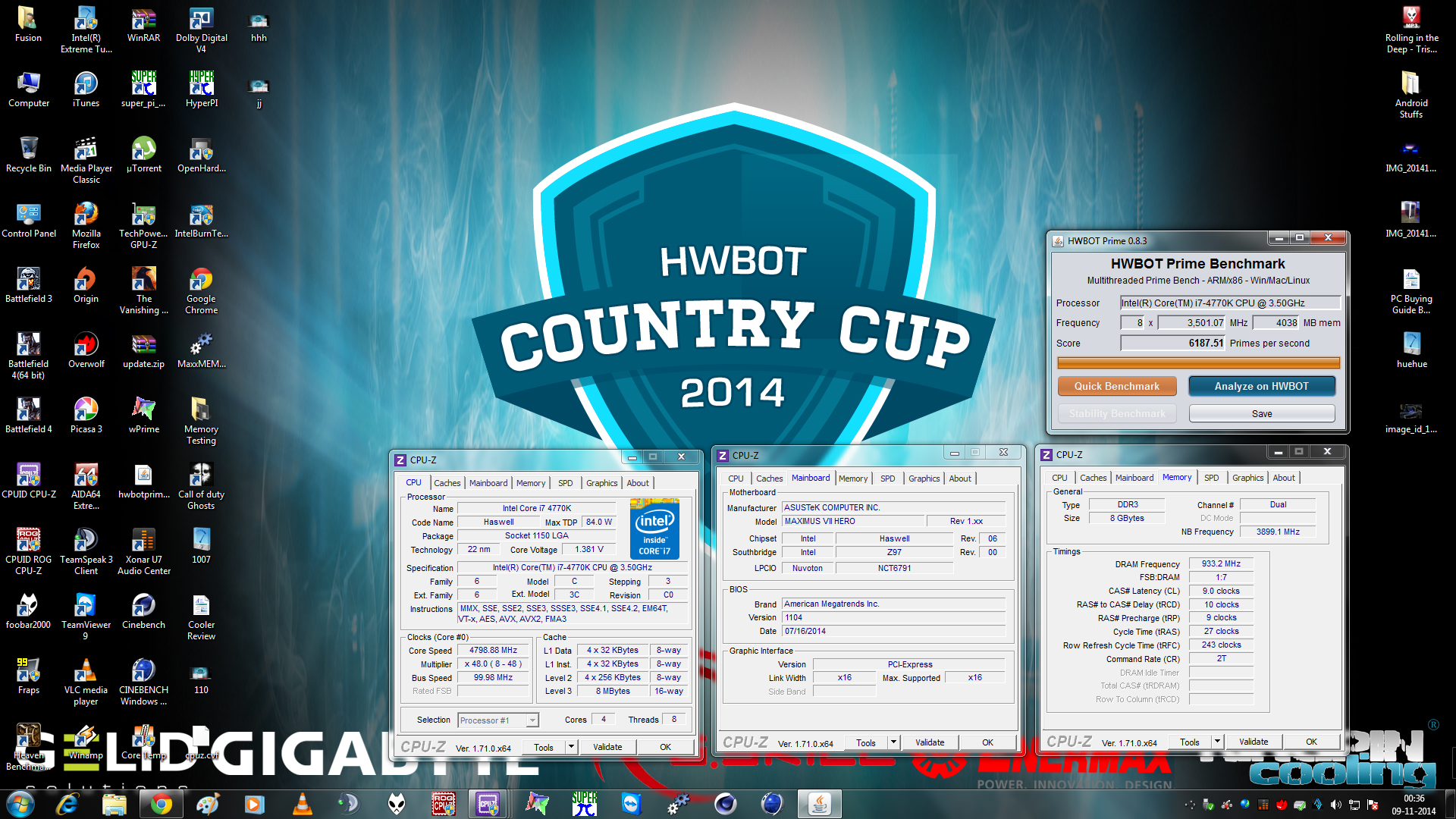Select VLC media player desktop icon

click(x=86, y=682)
